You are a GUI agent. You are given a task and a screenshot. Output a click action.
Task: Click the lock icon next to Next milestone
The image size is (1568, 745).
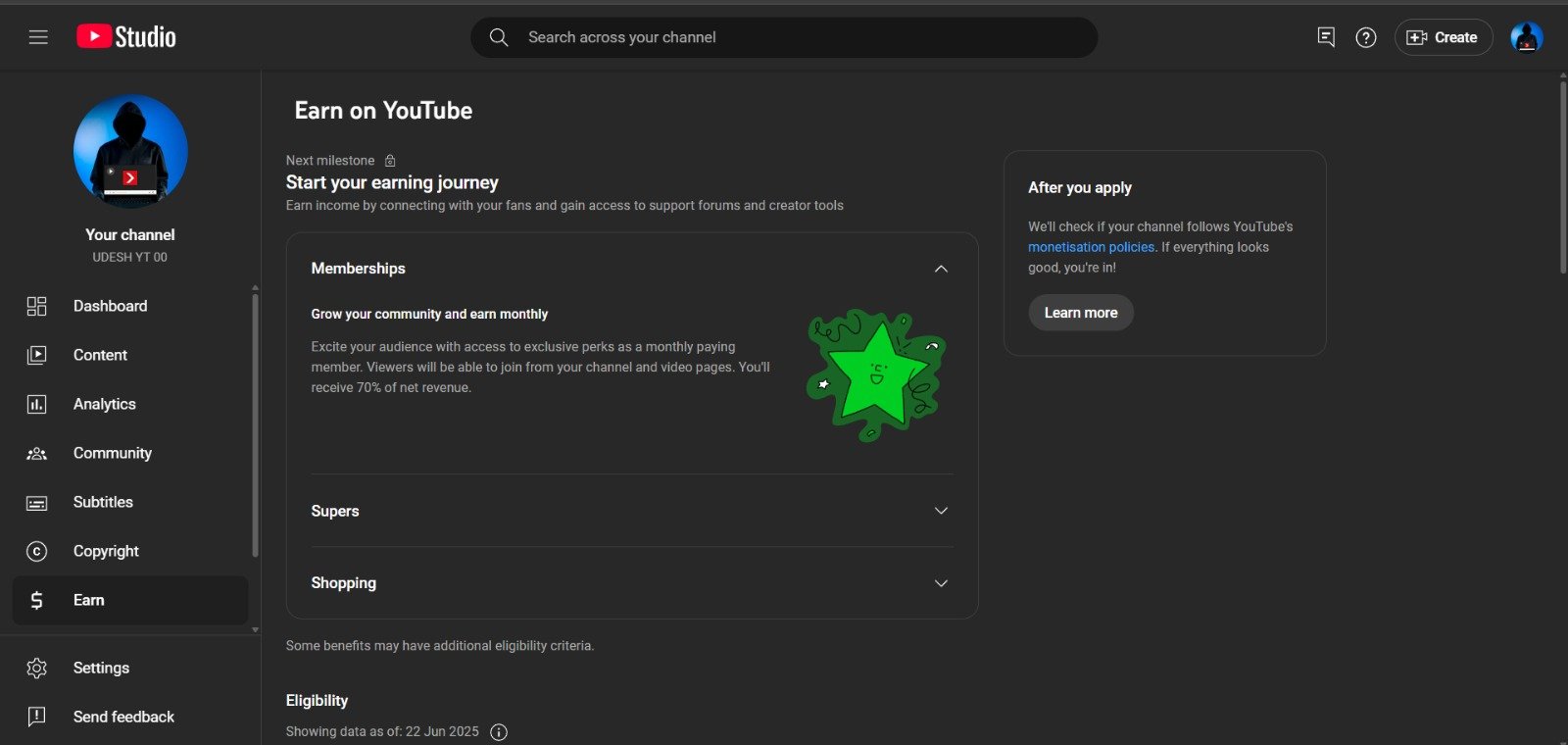(x=390, y=161)
